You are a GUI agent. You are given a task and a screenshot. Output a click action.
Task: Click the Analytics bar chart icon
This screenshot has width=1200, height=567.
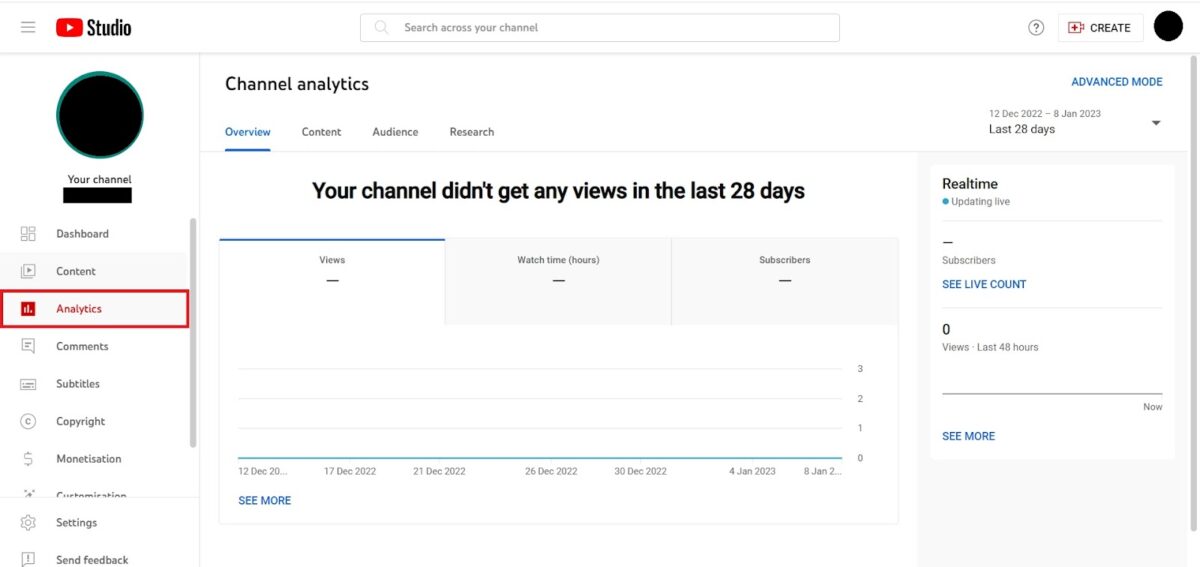(x=28, y=309)
